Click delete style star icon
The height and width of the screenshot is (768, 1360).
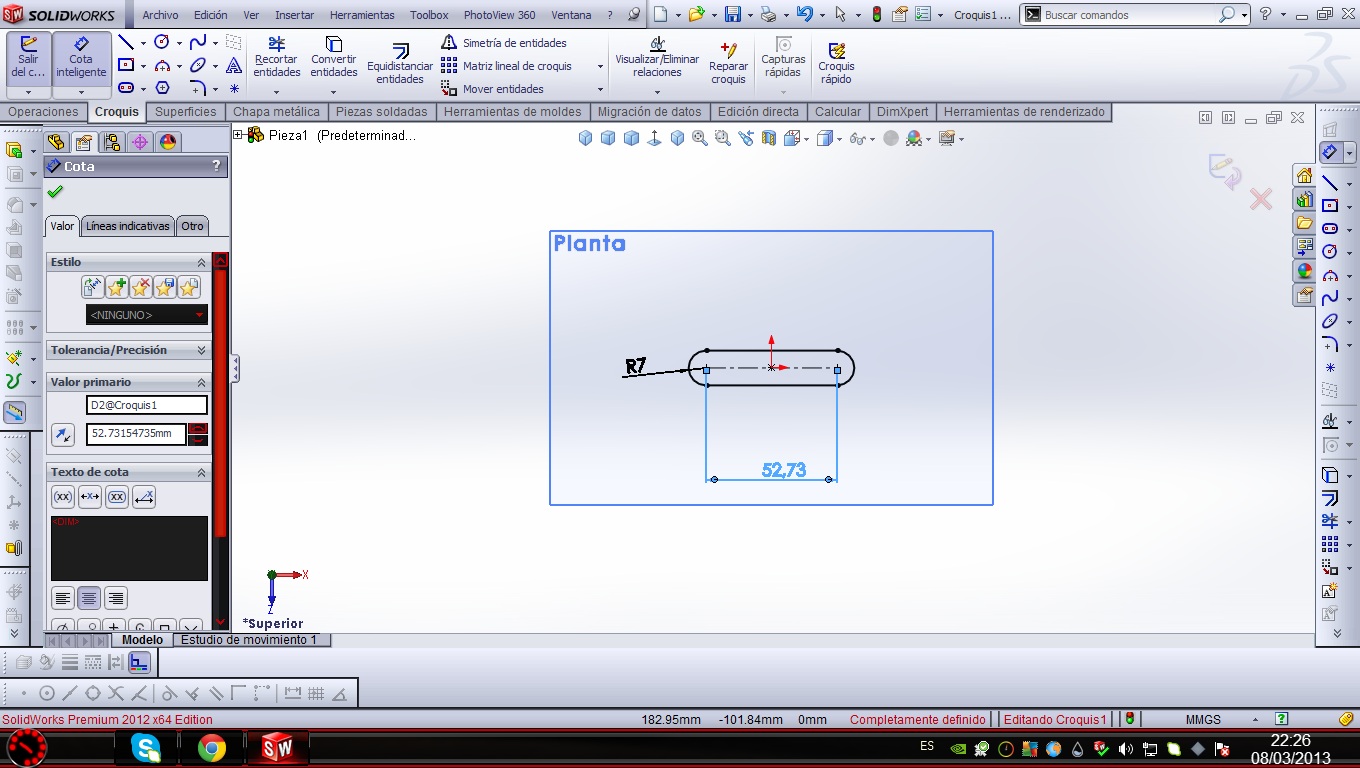[141, 288]
